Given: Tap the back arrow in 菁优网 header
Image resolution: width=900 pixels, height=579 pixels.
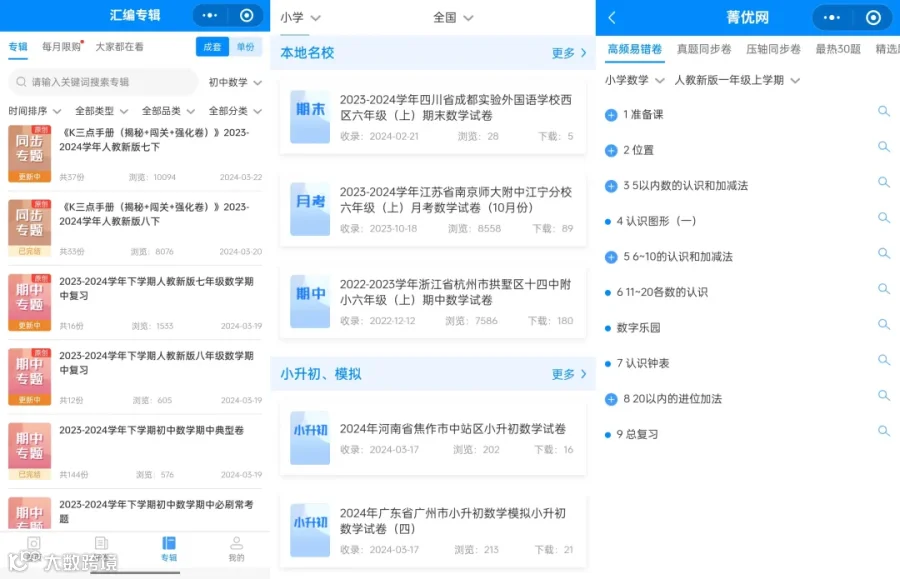Looking at the screenshot, I should click(x=612, y=18).
